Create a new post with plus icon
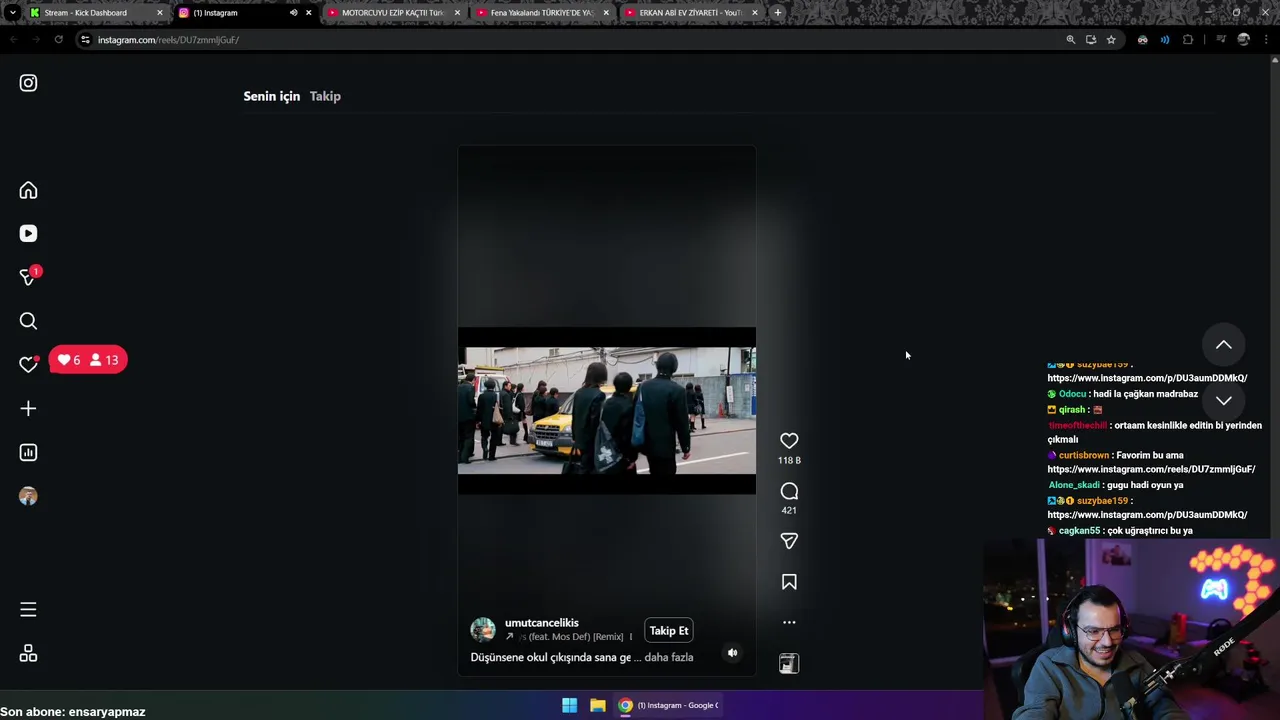This screenshot has height=720, width=1280. 28,408
